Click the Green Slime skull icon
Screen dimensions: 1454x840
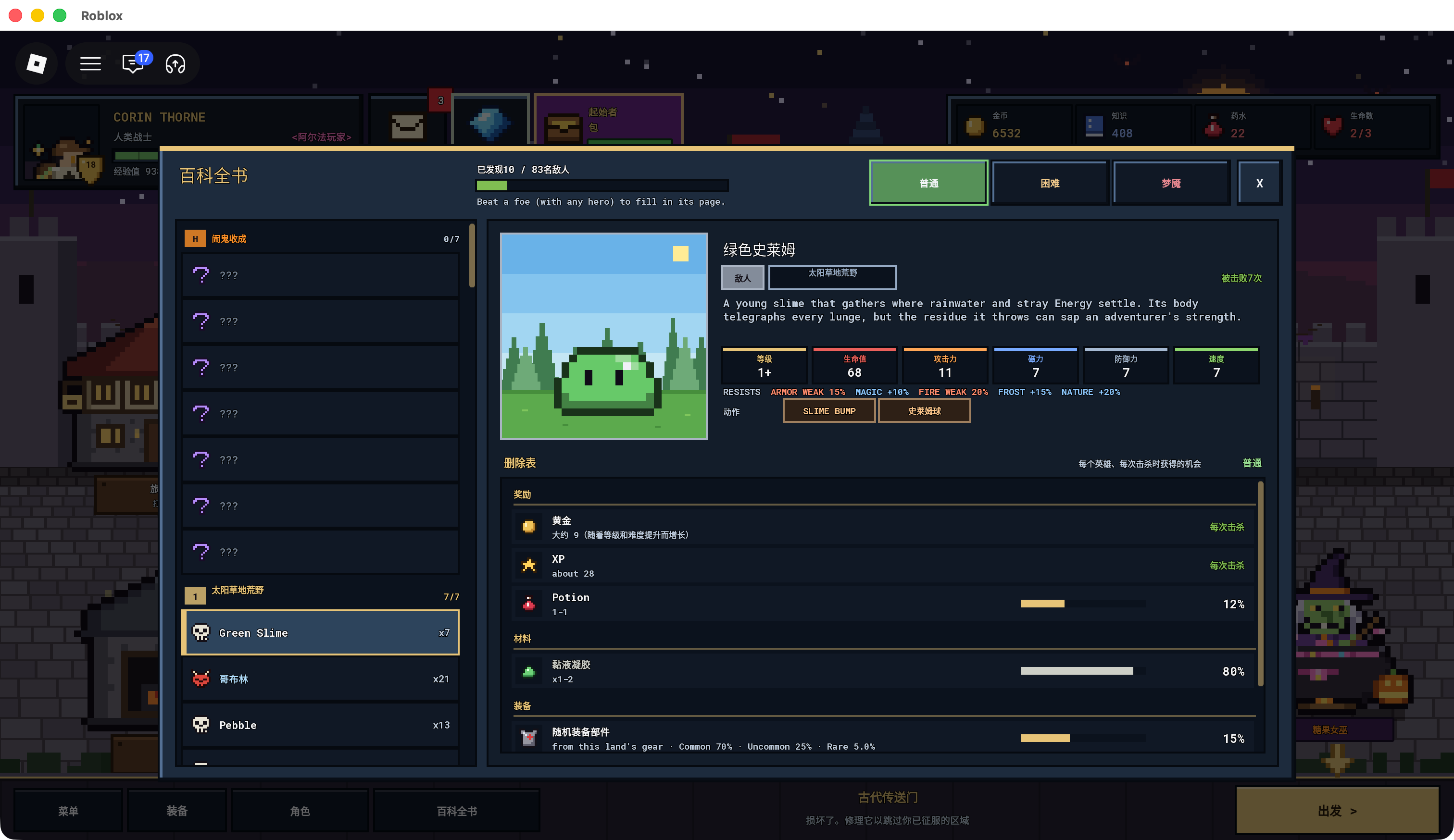[x=201, y=632]
